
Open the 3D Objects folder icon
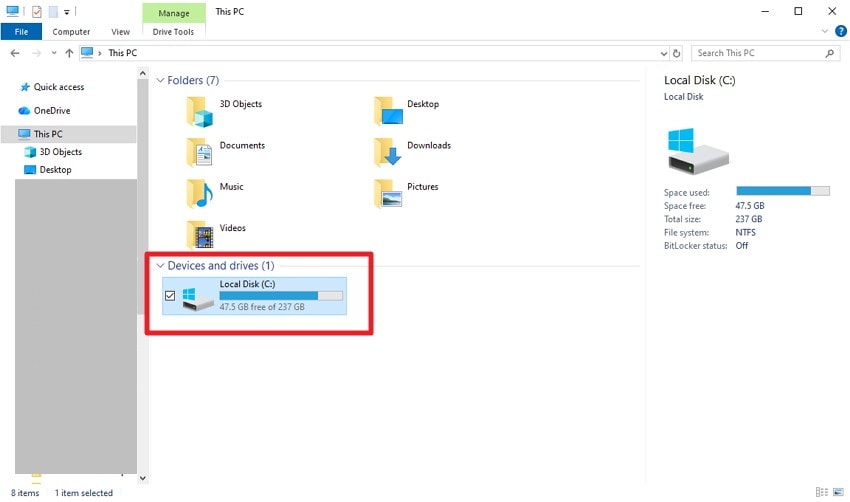pyautogui.click(x=199, y=112)
